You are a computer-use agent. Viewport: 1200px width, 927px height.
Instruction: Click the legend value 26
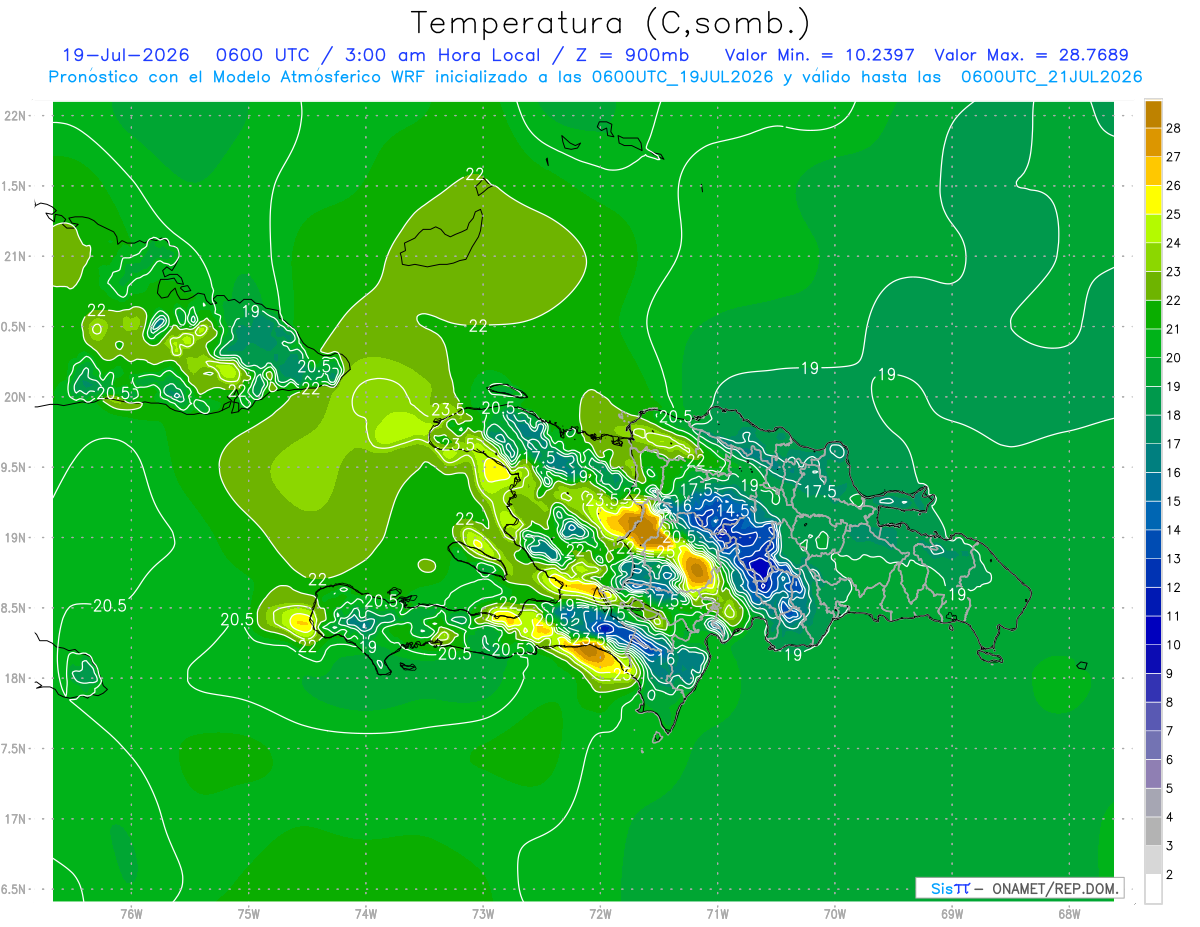[x=1174, y=185]
